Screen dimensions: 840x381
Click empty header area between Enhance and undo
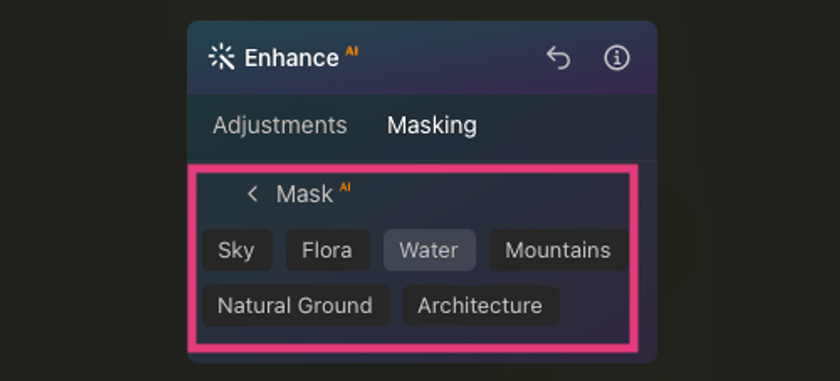point(450,57)
